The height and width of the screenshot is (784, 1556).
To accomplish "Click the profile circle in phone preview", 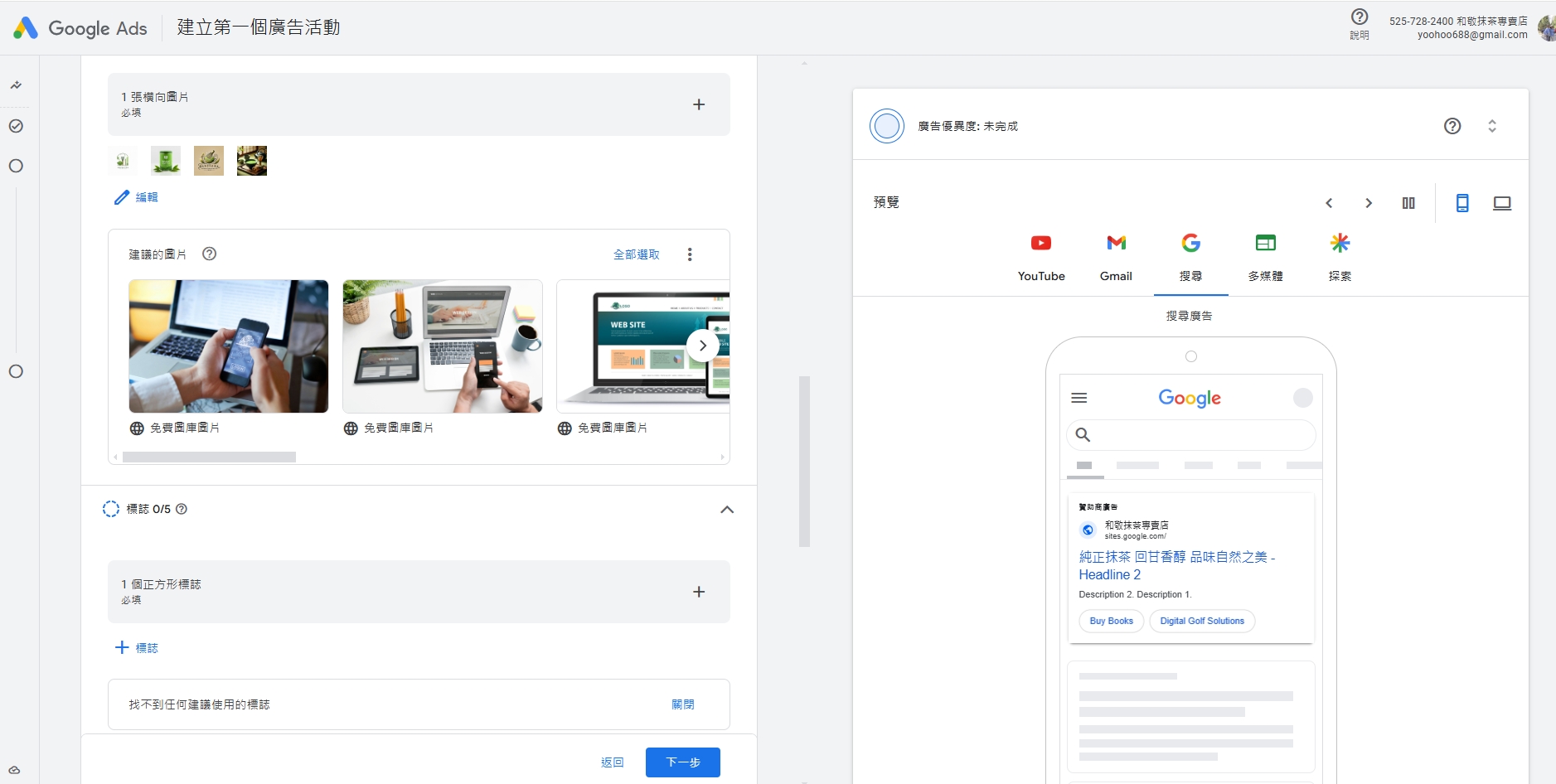I will [x=1303, y=398].
